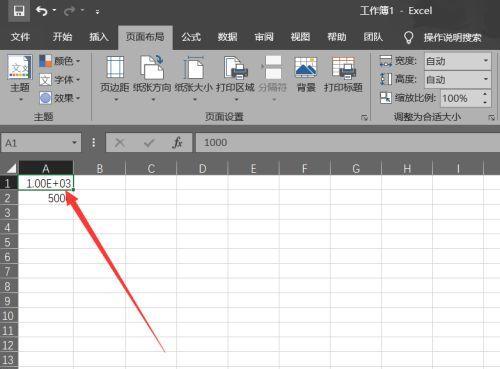500x369 pixels.
Task: Open the Margins (页边距) icon menu
Action: point(115,67)
